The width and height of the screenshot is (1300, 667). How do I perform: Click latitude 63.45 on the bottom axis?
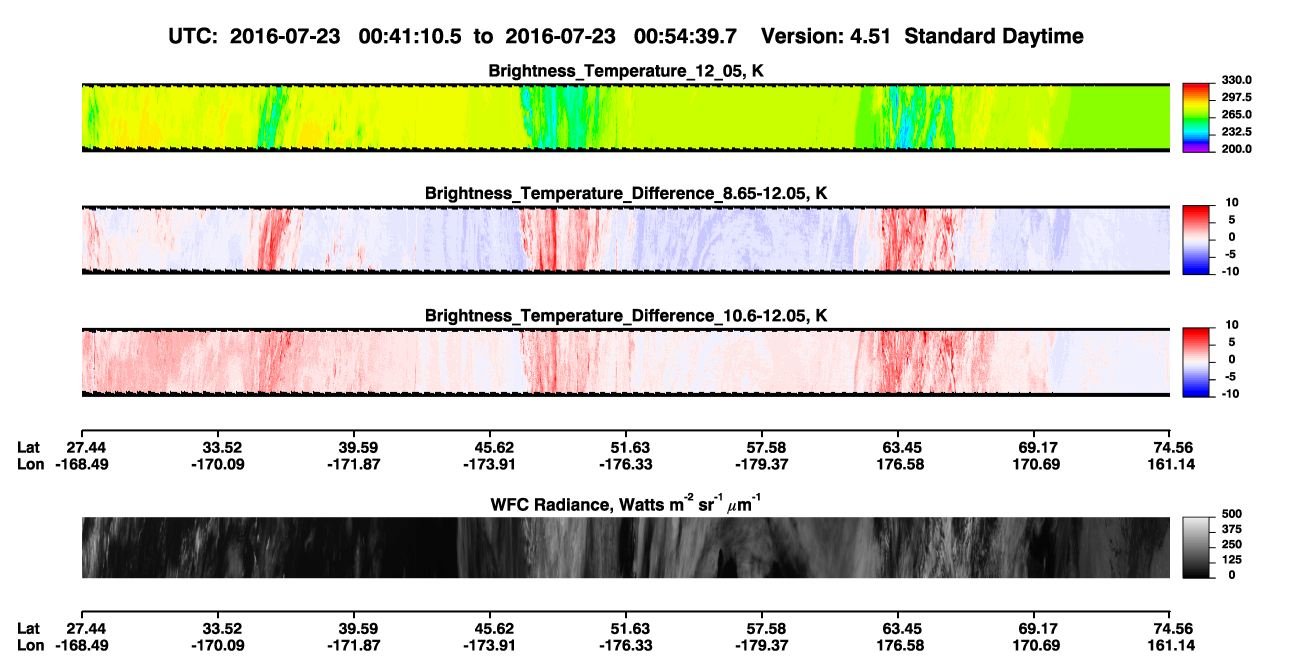pos(903,629)
